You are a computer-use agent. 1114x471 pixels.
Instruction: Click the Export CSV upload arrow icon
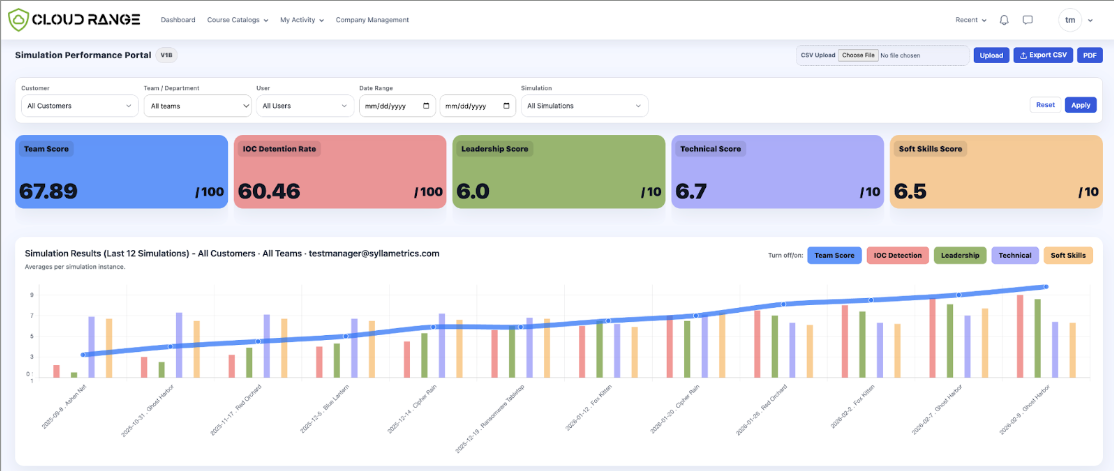pos(1023,55)
